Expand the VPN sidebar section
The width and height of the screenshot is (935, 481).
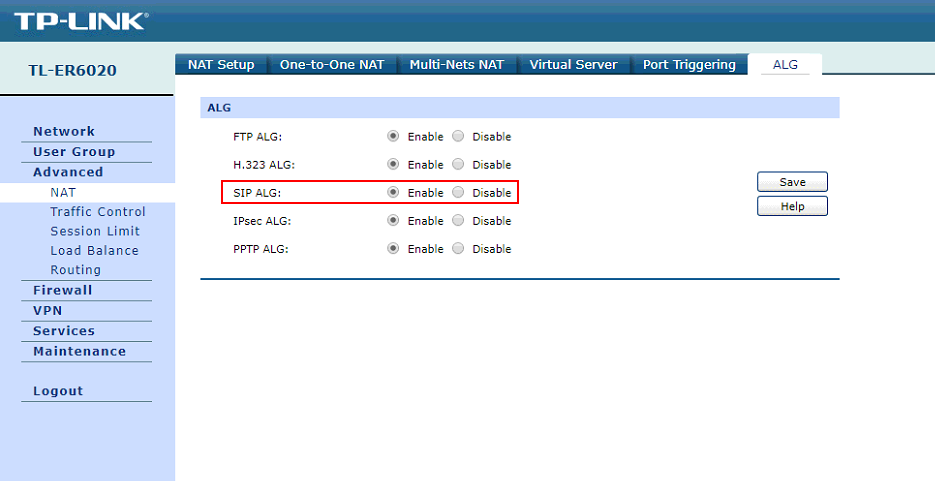[x=47, y=311]
